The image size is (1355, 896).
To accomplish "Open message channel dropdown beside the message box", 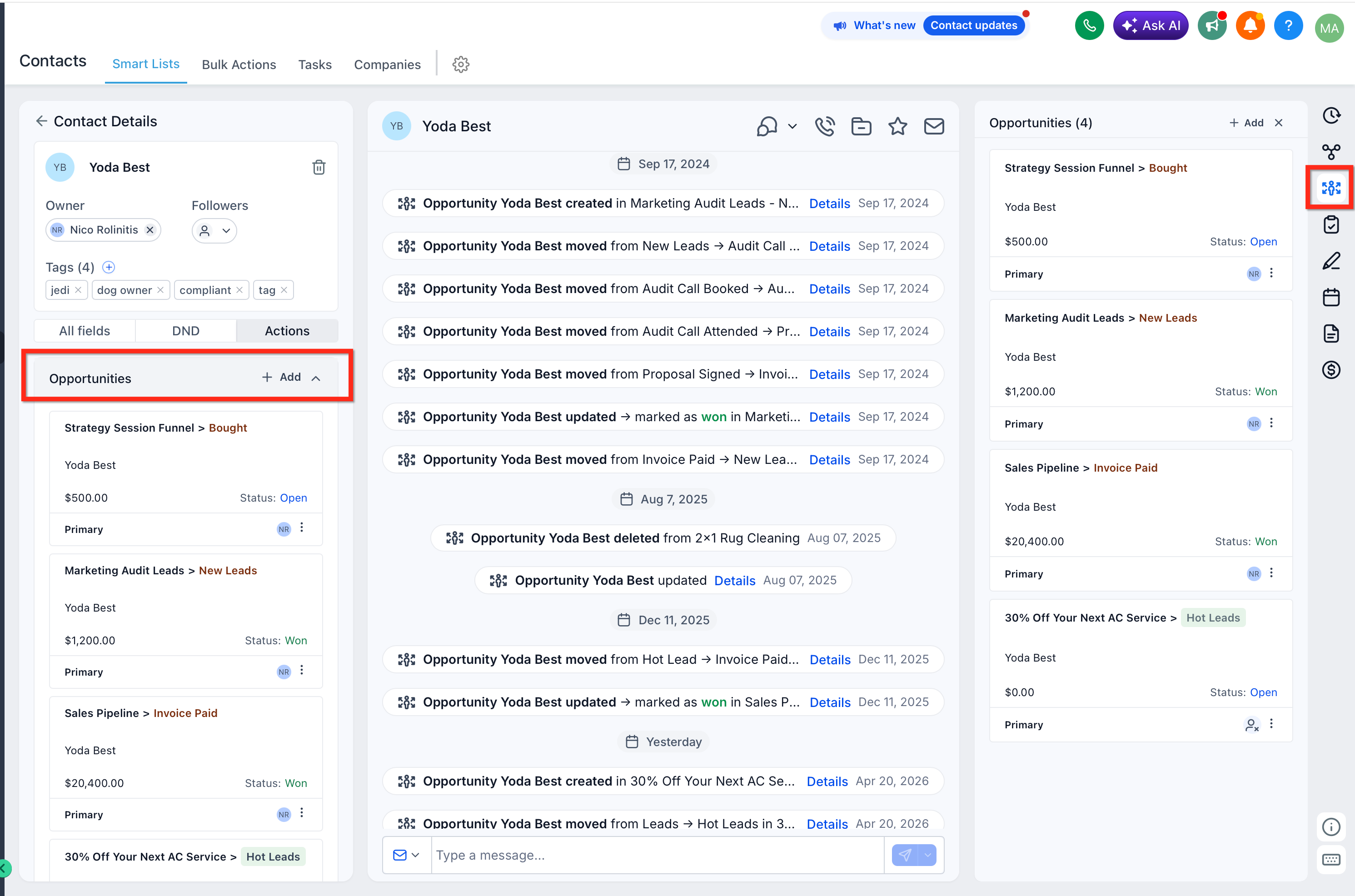I will (406, 855).
